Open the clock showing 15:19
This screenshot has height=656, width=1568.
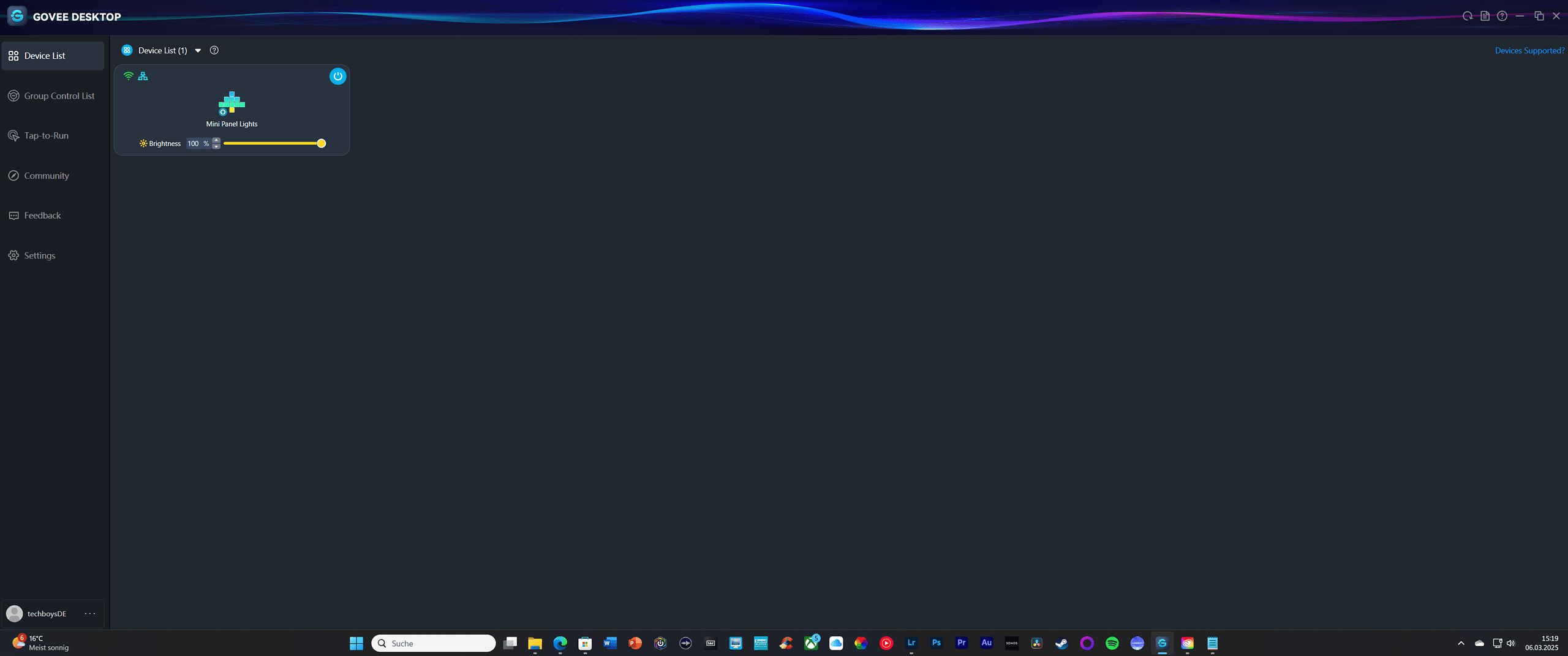click(x=1542, y=643)
